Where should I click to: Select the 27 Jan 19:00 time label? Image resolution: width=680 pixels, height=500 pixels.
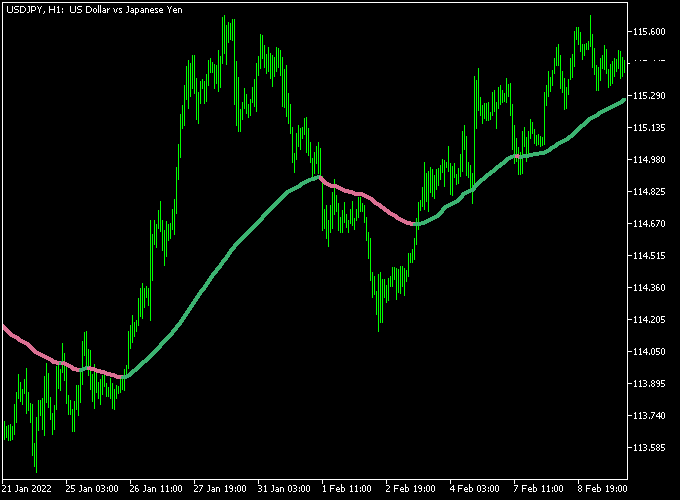(x=221, y=490)
